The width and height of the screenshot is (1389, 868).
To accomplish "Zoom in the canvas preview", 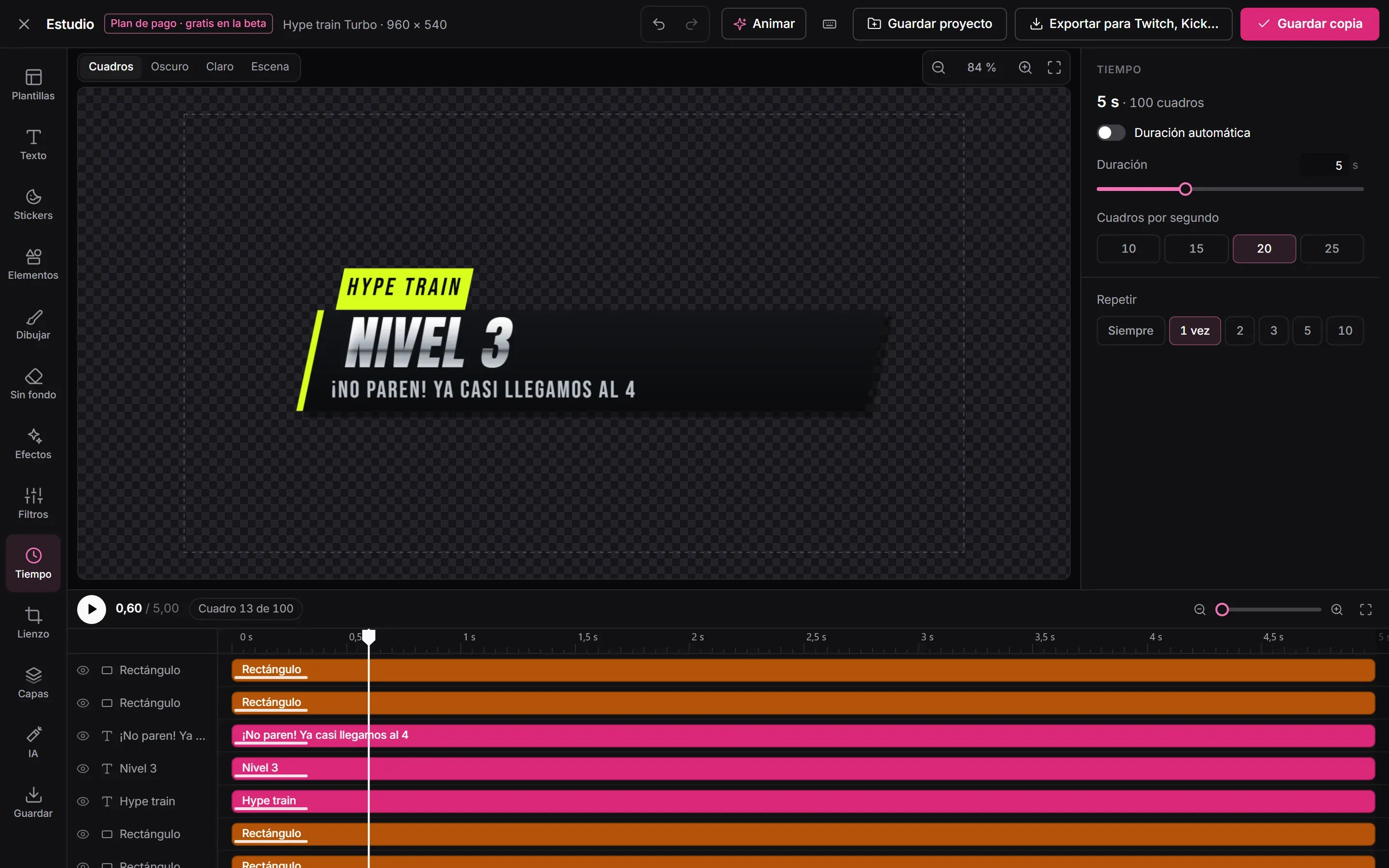I will pos(1025,68).
